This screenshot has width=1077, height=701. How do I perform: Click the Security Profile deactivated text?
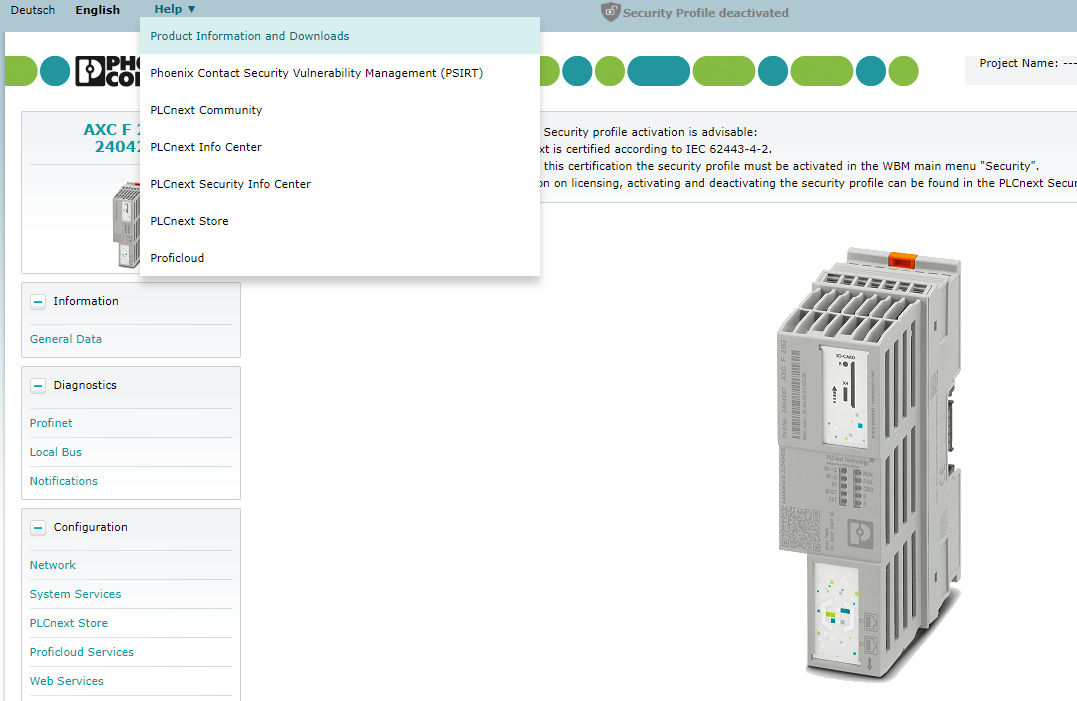click(x=705, y=12)
